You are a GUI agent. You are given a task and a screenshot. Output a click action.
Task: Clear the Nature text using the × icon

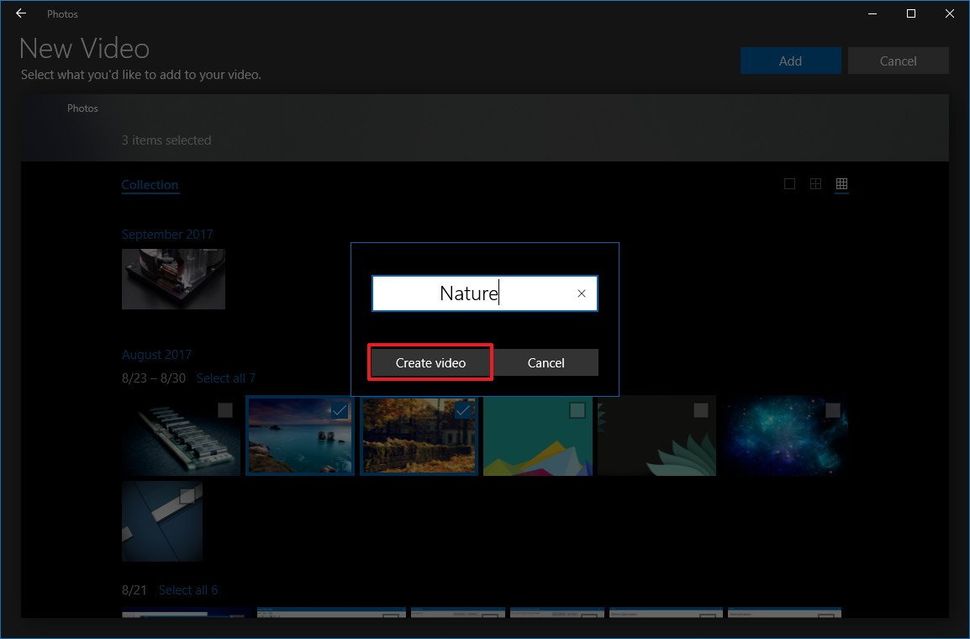point(581,293)
